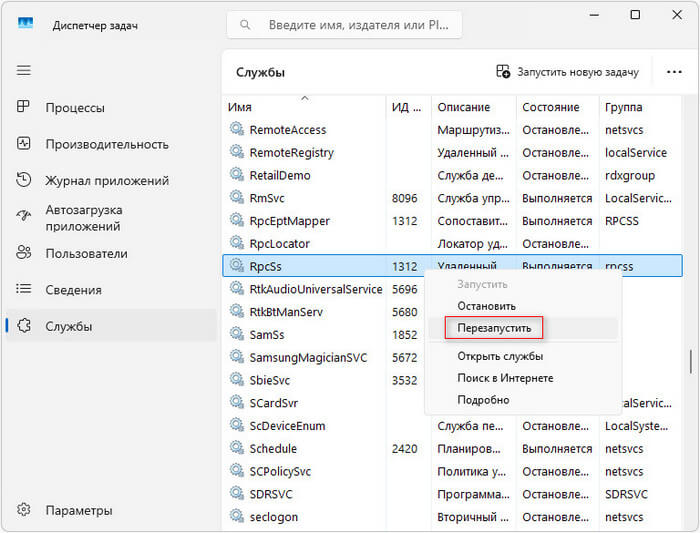Click the gear icon beside RpcLocator service
This screenshot has width=700, height=533.
point(237,243)
